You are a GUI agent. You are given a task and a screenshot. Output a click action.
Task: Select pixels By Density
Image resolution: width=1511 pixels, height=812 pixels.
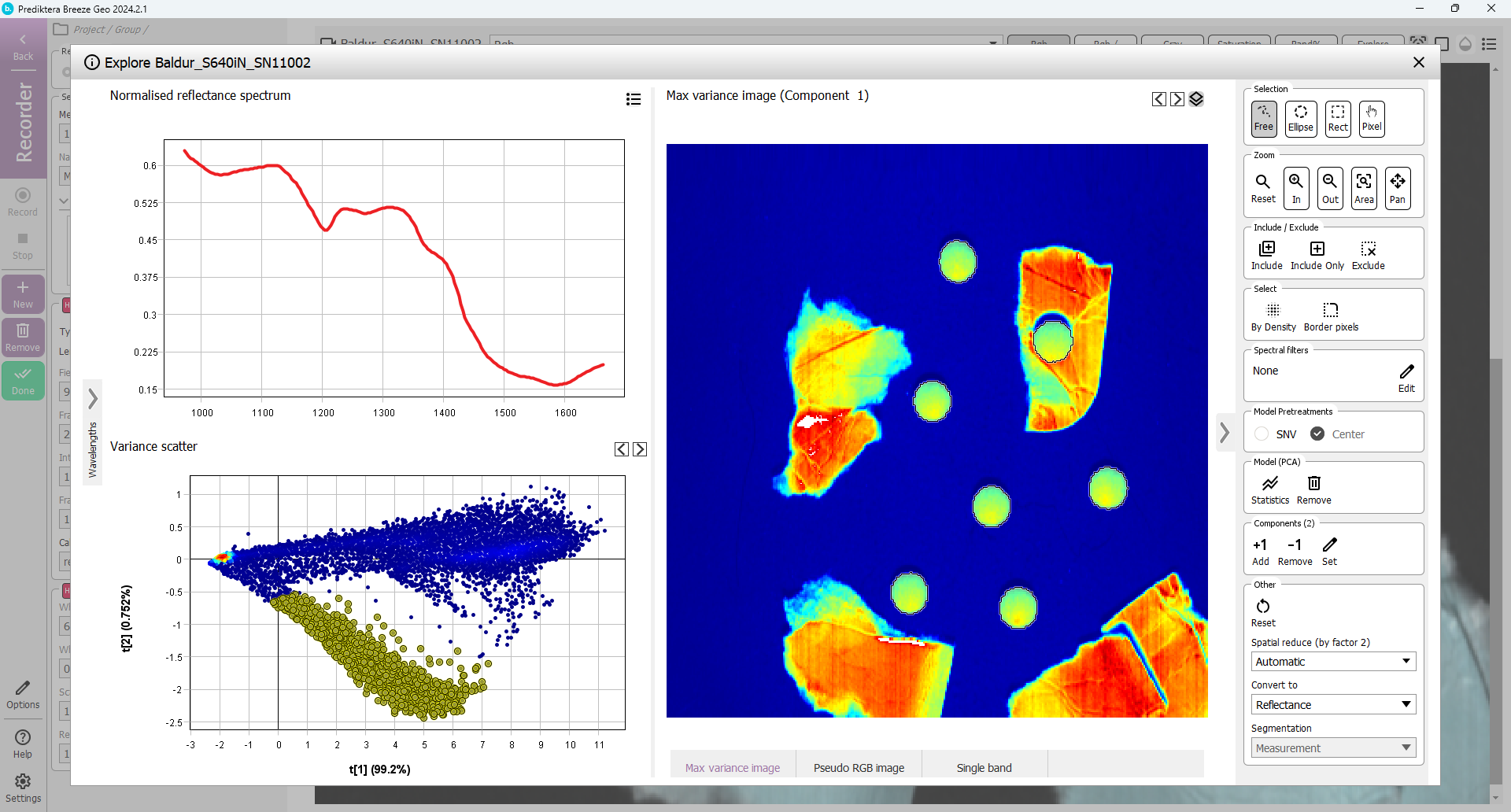[1273, 316]
